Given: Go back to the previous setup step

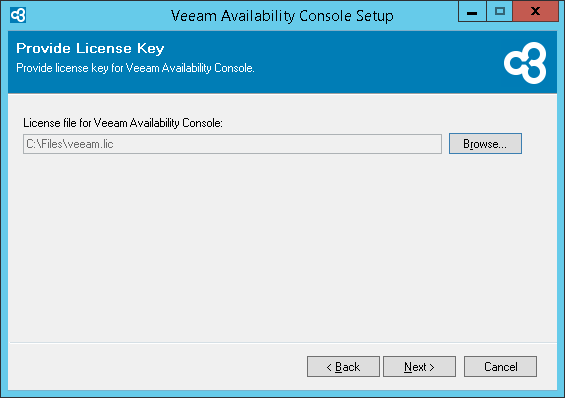Looking at the screenshot, I should [x=343, y=367].
